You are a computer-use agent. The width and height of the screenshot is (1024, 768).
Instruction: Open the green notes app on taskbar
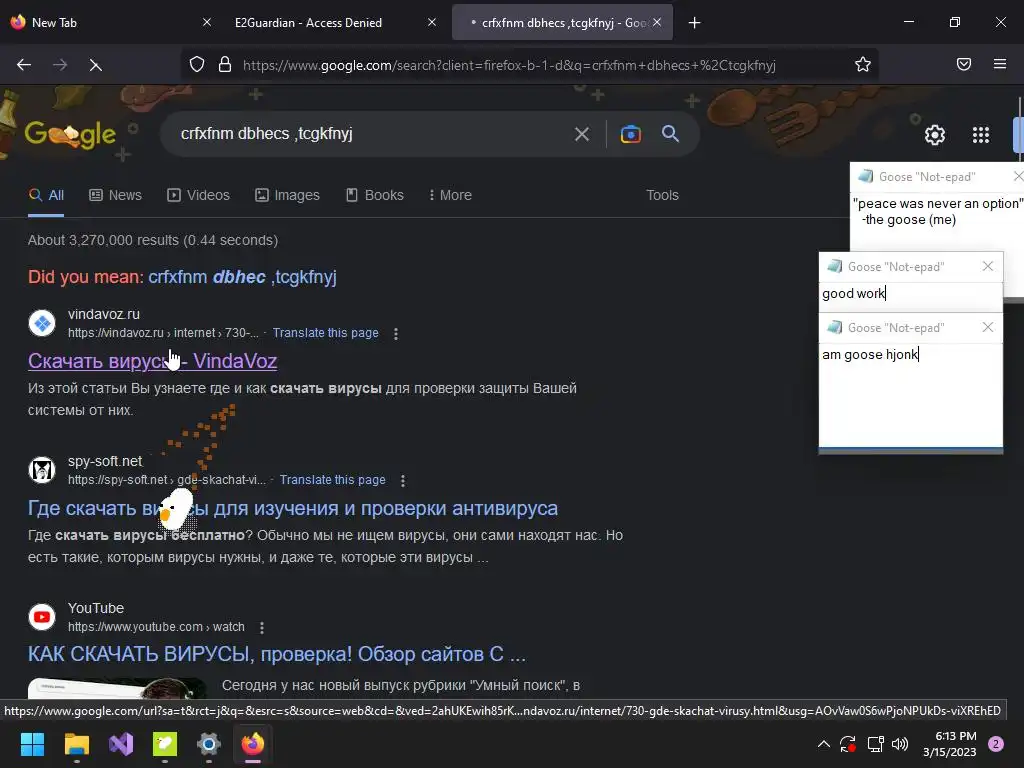(165, 744)
